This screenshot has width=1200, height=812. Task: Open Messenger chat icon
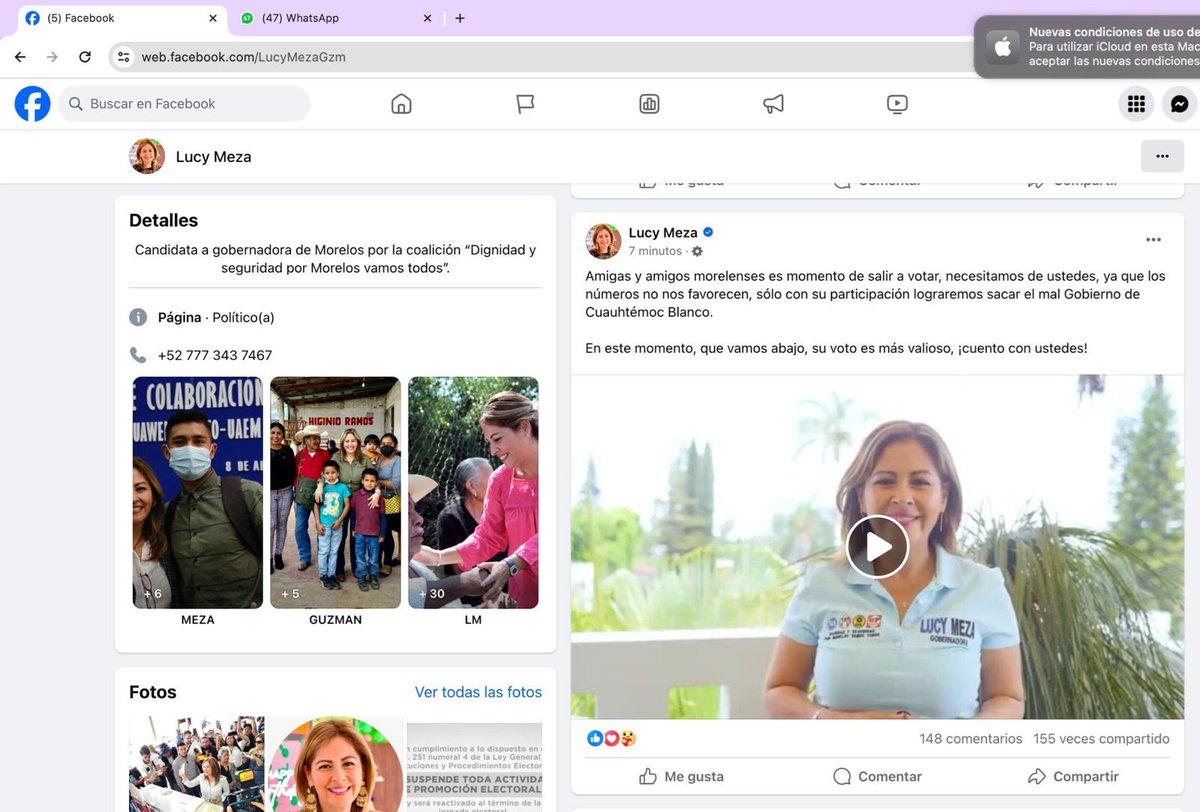[1180, 104]
